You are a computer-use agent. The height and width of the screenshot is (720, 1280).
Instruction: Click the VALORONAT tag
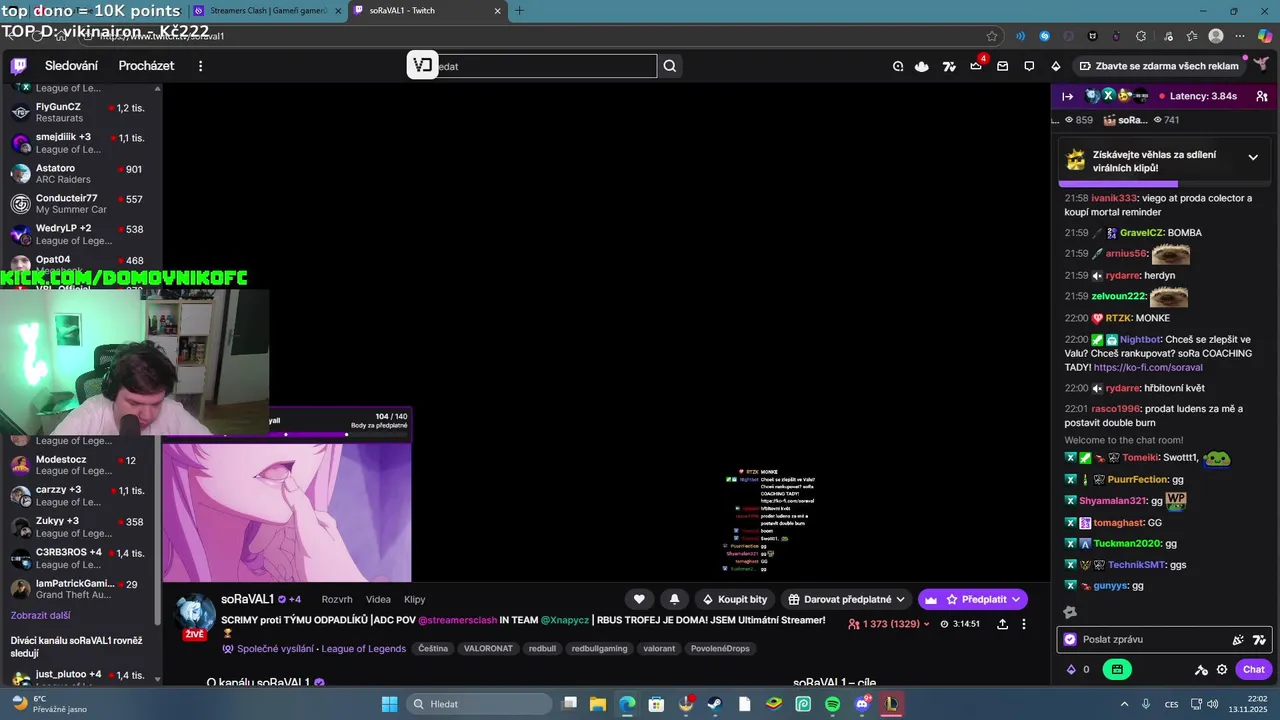pyautogui.click(x=488, y=648)
